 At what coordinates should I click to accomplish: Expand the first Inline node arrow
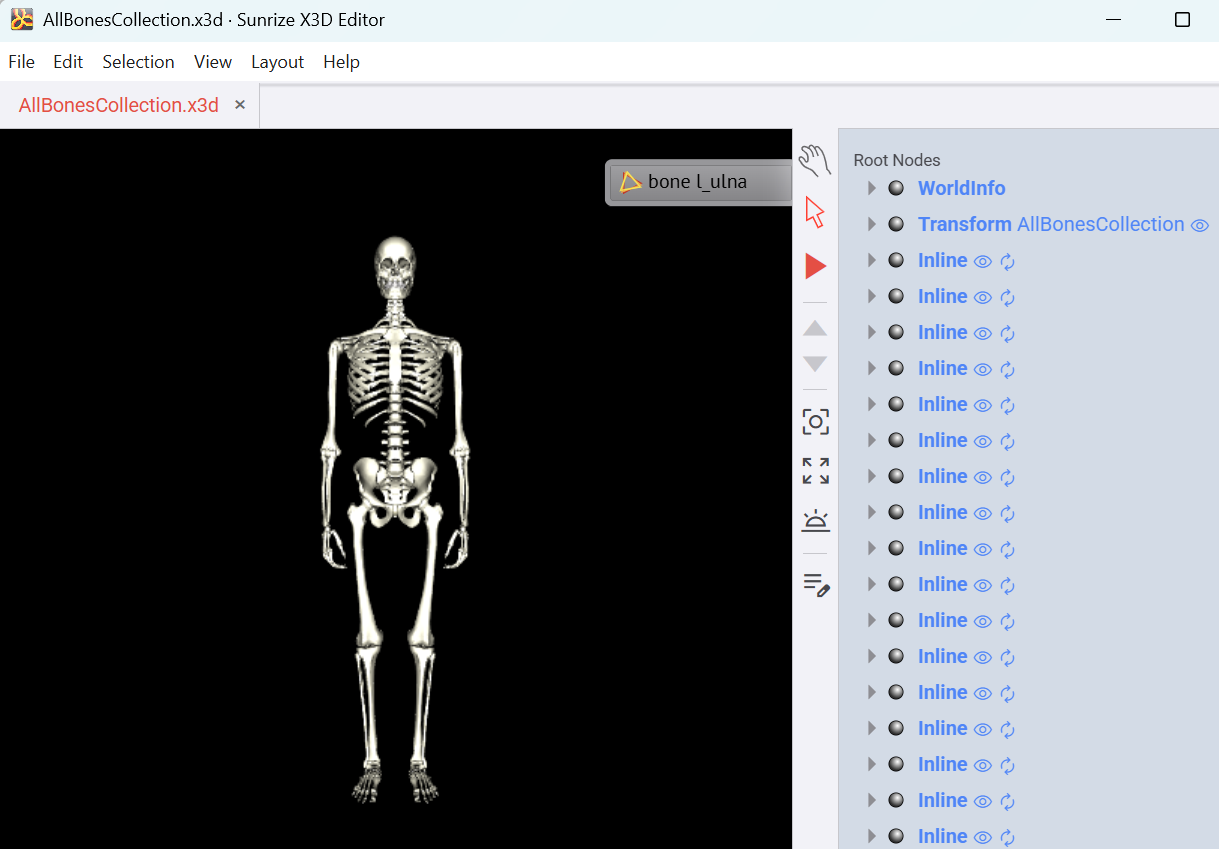click(x=871, y=260)
